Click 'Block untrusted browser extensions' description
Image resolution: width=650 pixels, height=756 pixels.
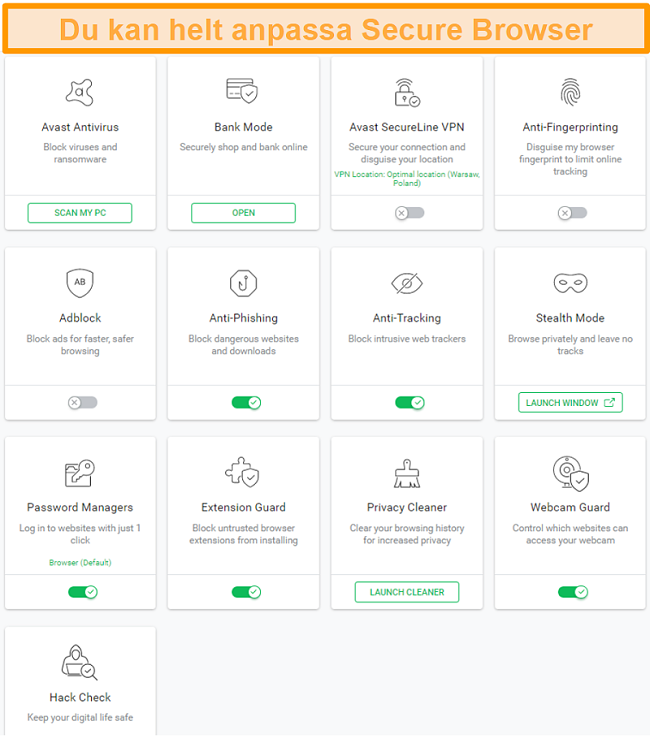[243, 534]
